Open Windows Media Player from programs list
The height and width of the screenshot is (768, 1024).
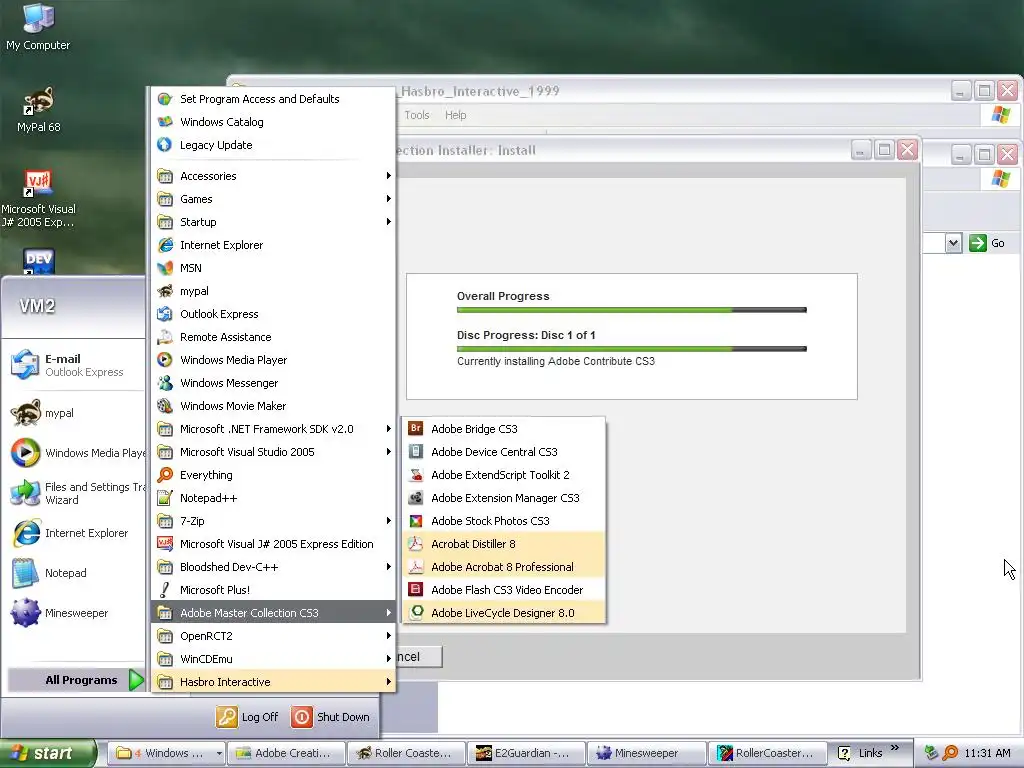[274, 360]
